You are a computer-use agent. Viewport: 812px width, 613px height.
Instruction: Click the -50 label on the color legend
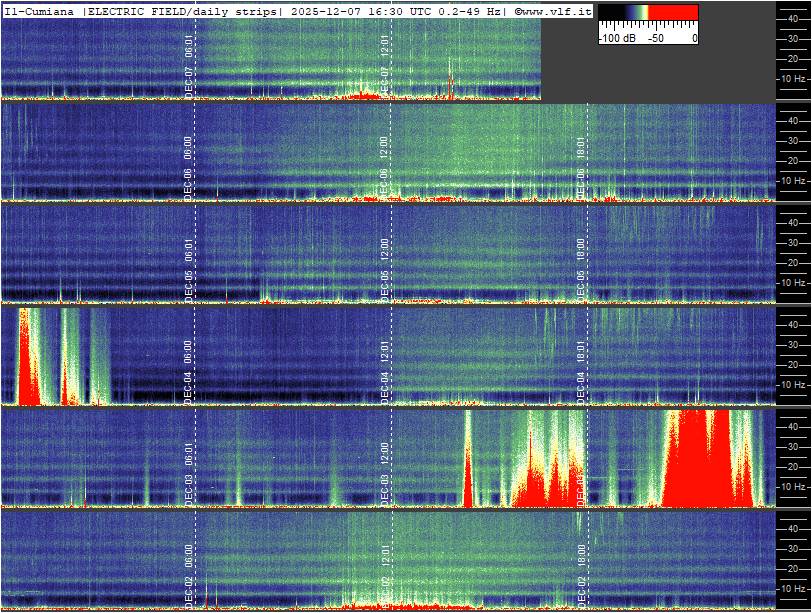[657, 38]
